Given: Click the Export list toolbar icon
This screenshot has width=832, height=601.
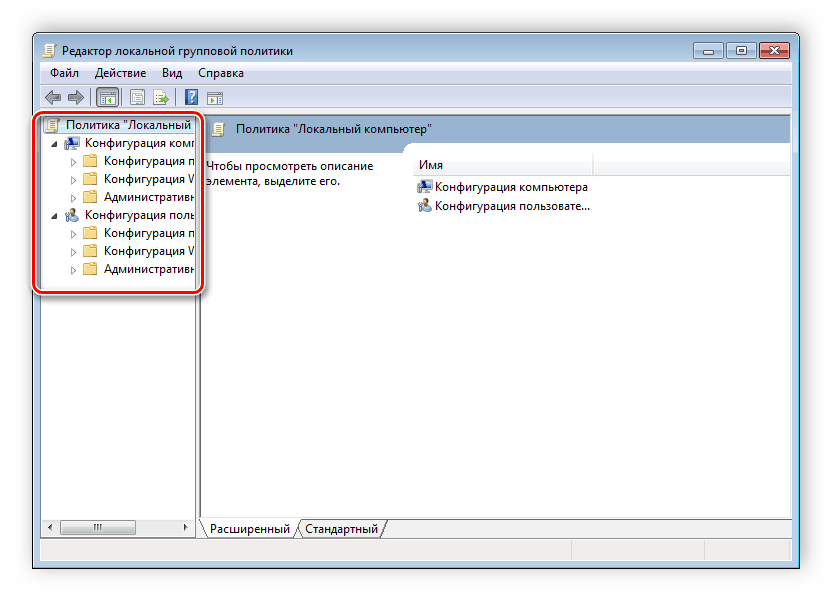Looking at the screenshot, I should [159, 97].
